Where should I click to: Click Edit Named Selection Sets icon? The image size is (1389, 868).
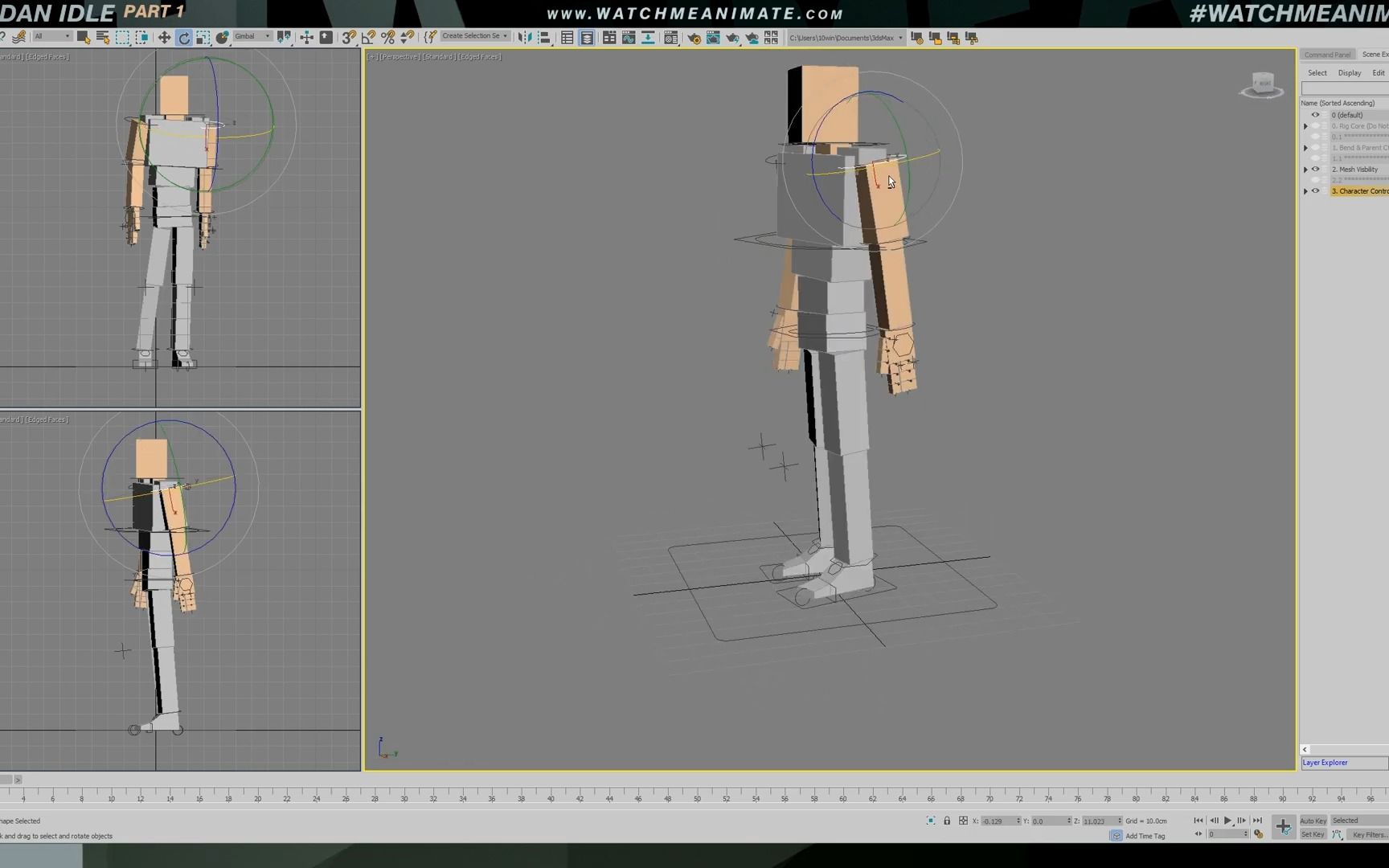(430, 37)
